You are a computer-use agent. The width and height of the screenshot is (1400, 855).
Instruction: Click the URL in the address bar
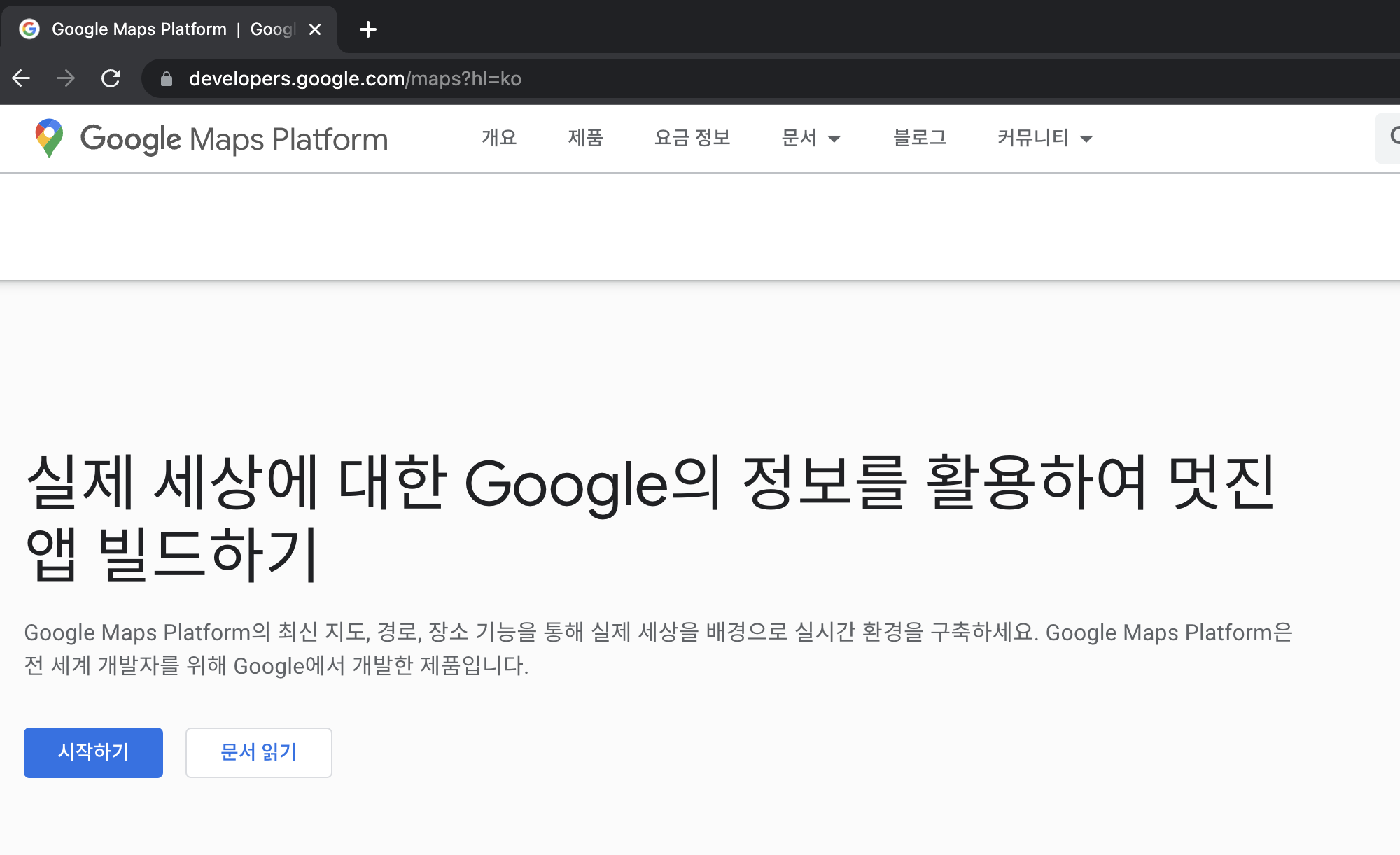pos(355,78)
